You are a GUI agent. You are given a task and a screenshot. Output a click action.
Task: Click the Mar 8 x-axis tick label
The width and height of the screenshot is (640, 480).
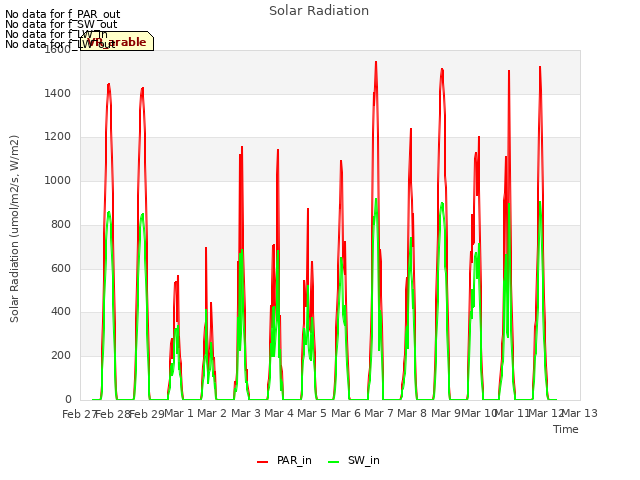412,413
